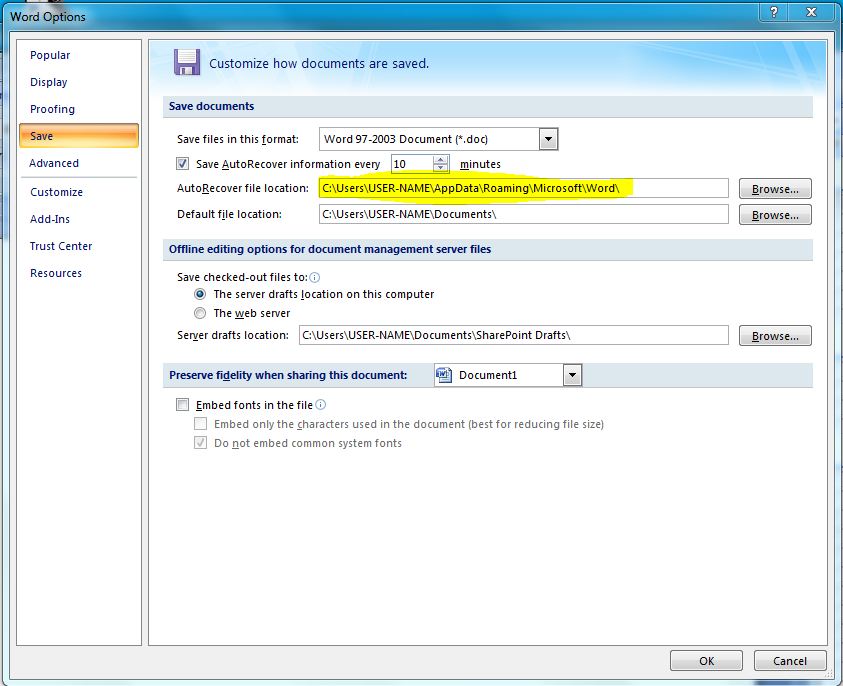Select The server drafts location on this computer
This screenshot has width=843, height=686.
(x=201, y=295)
